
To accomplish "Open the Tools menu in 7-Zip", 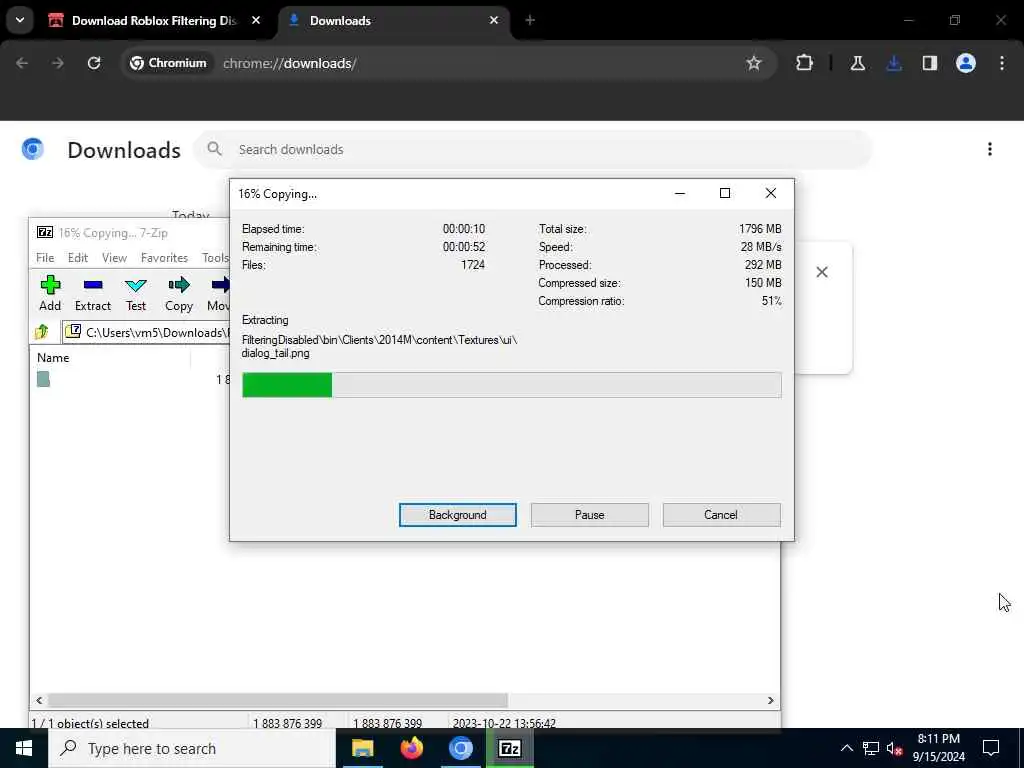I will [215, 258].
